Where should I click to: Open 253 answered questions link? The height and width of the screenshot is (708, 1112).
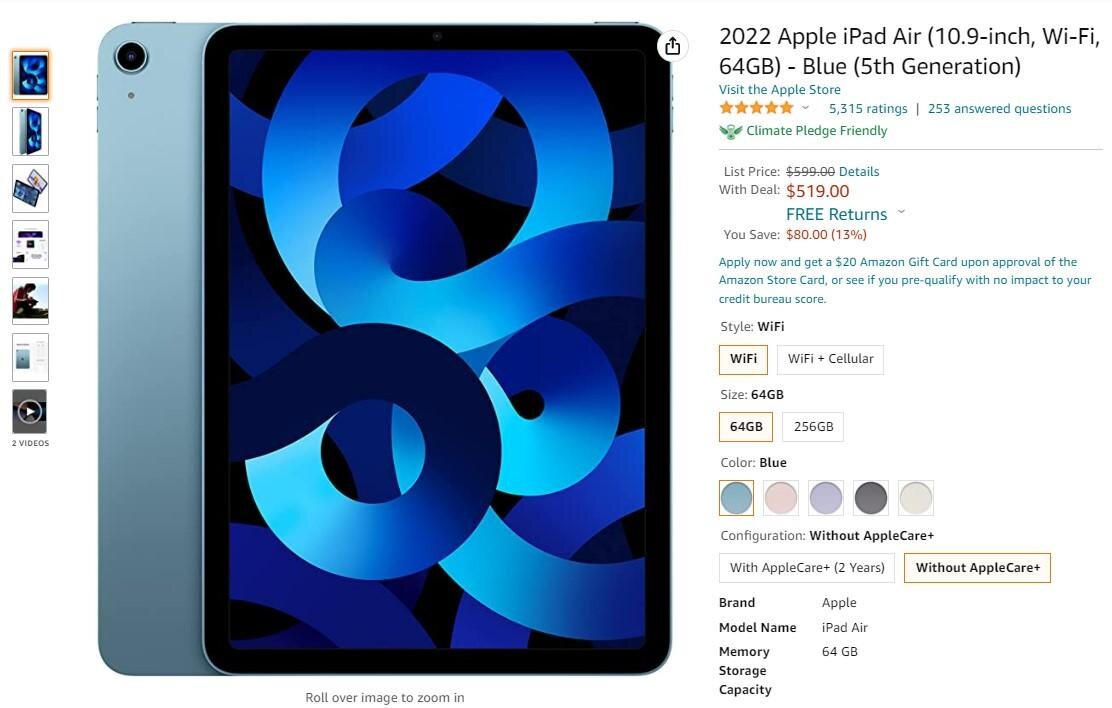pos(999,109)
